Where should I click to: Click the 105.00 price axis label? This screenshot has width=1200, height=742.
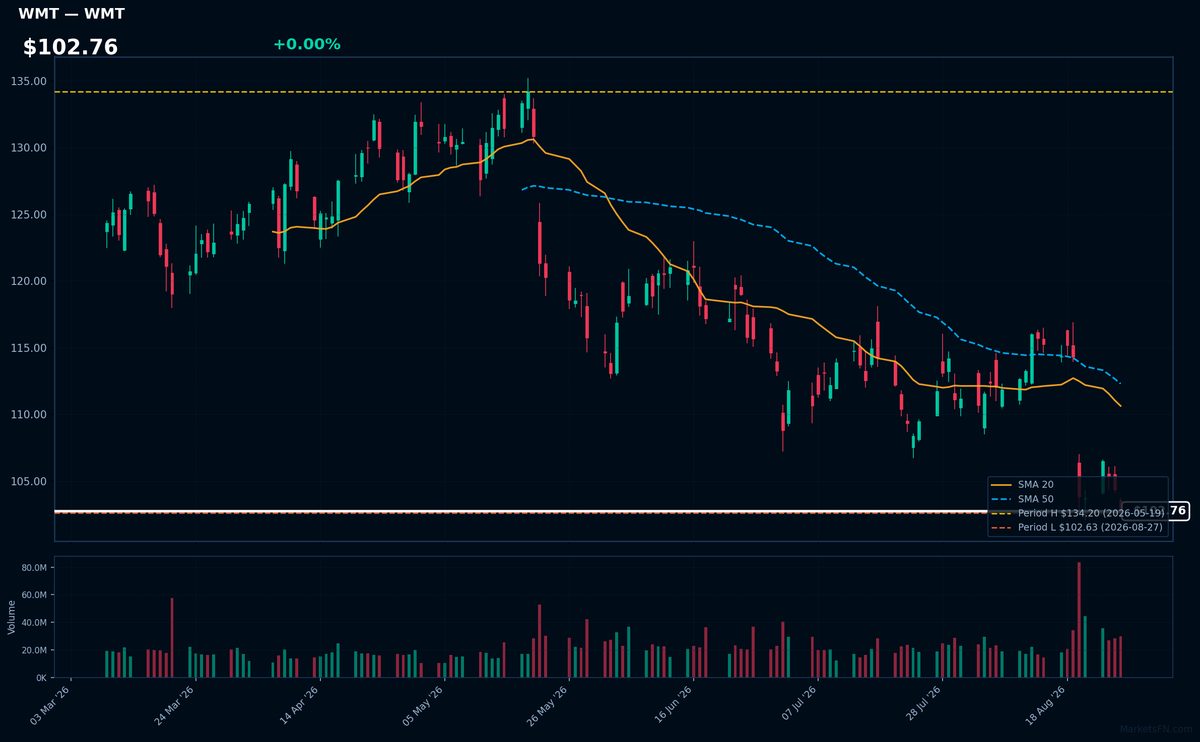pos(29,481)
